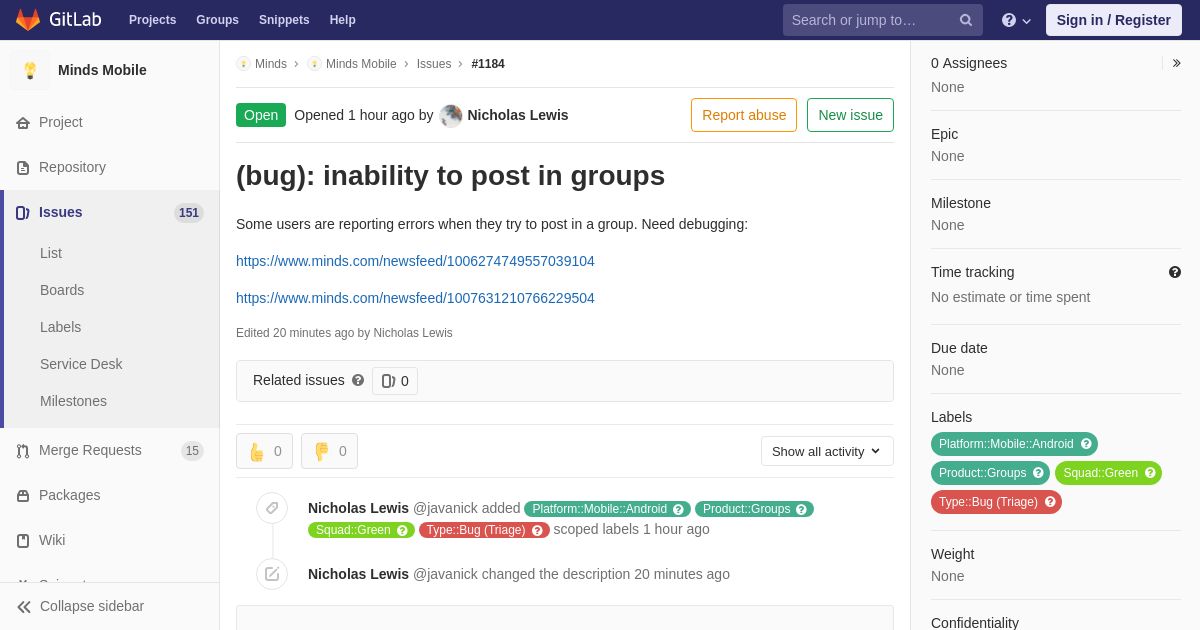Open the Groups menu
1200x630 pixels.
click(217, 20)
